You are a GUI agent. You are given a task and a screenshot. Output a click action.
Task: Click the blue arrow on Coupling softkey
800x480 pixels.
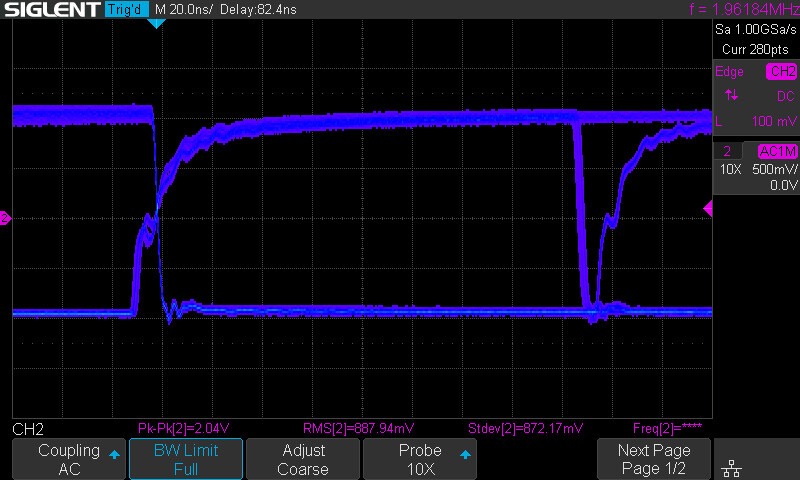[x=114, y=454]
